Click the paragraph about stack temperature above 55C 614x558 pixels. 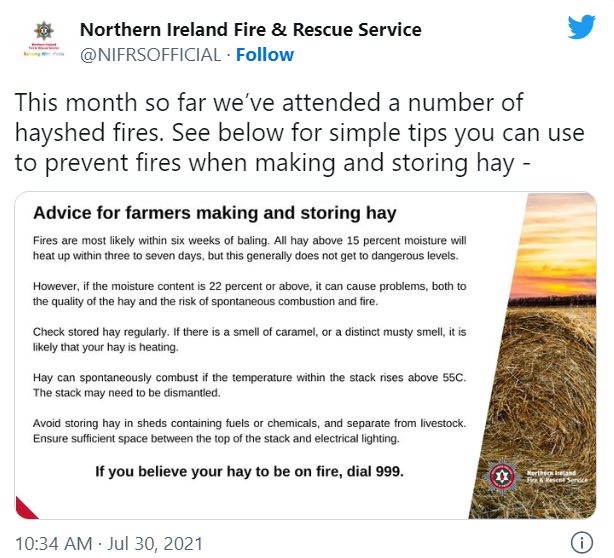[x=249, y=385]
